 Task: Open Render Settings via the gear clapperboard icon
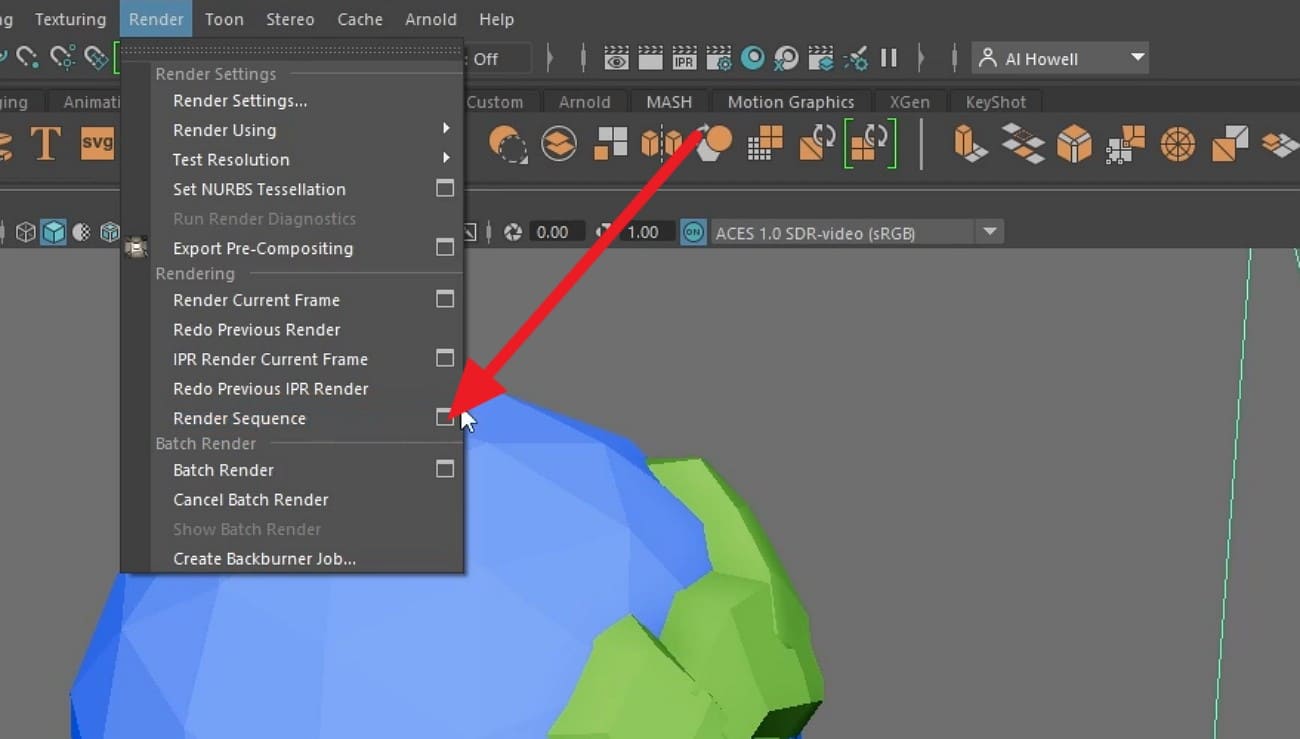click(718, 58)
